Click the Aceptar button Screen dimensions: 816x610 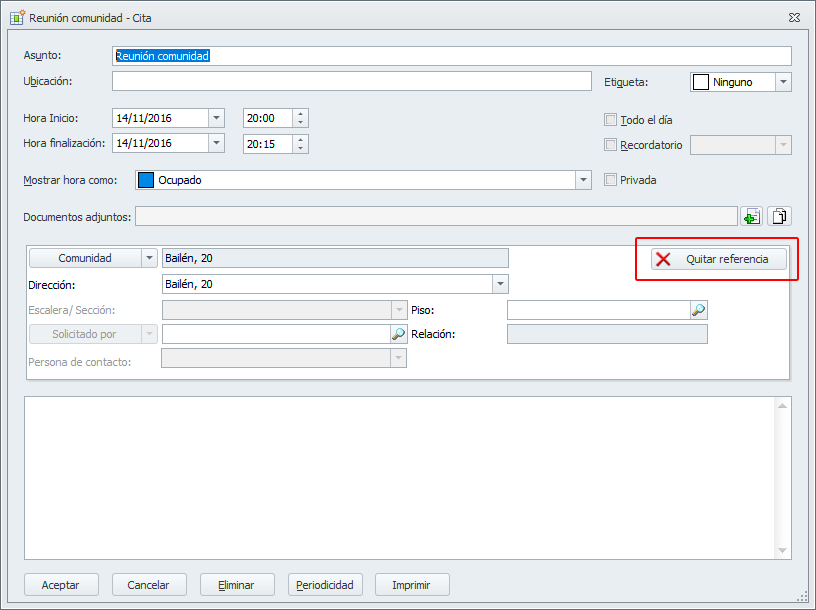[61, 585]
